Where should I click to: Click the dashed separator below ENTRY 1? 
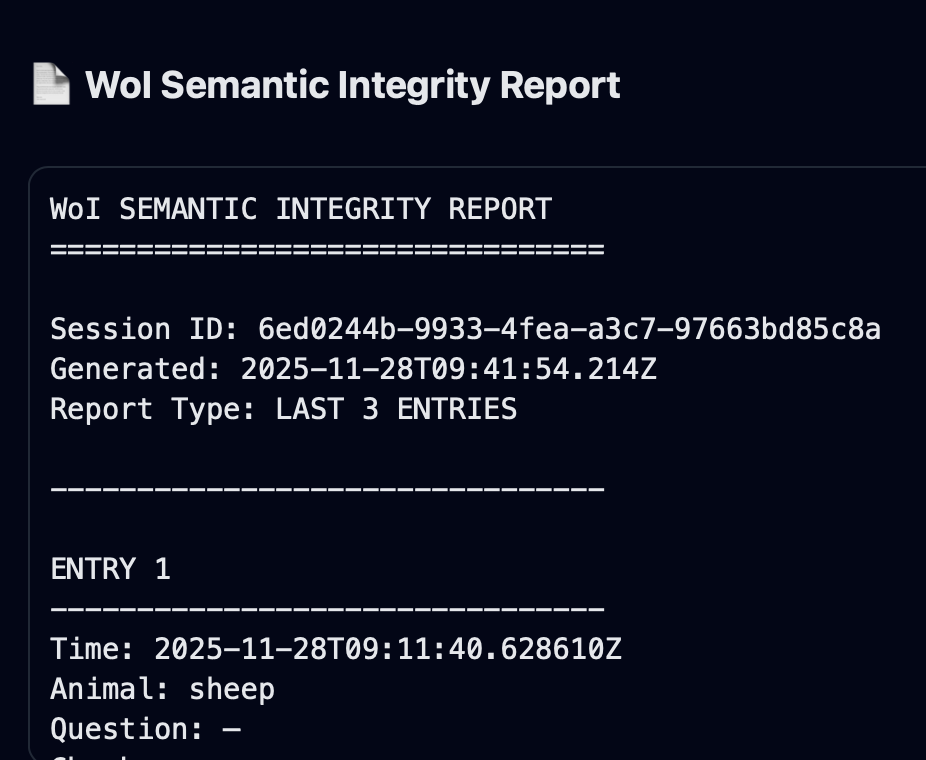327,609
